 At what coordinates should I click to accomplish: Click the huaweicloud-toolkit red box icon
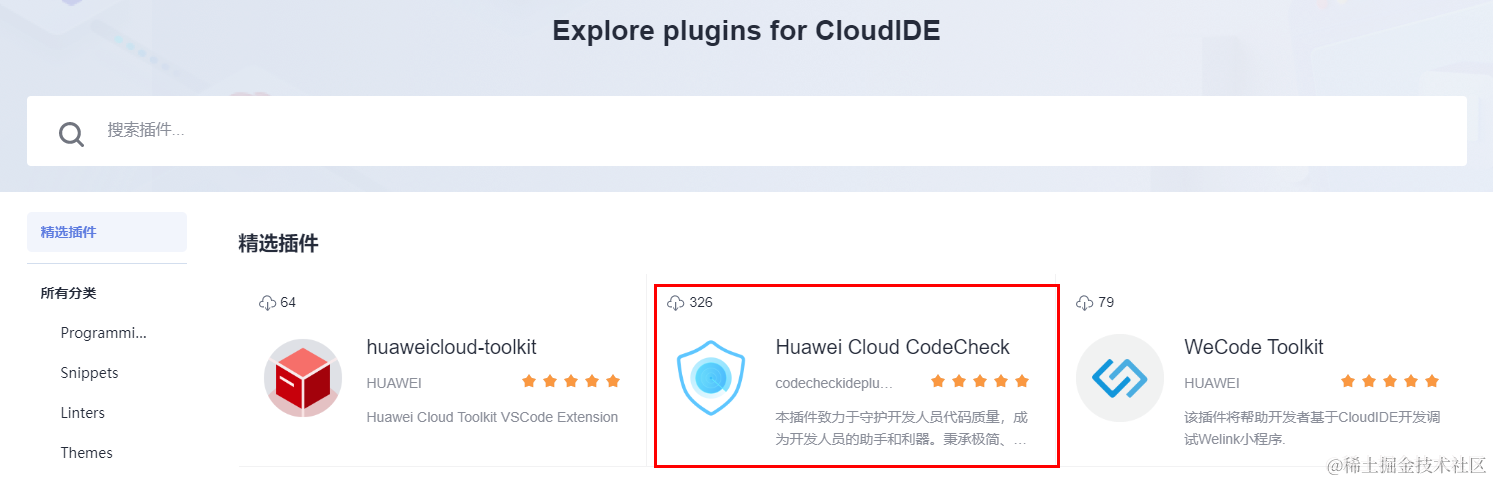pos(302,378)
